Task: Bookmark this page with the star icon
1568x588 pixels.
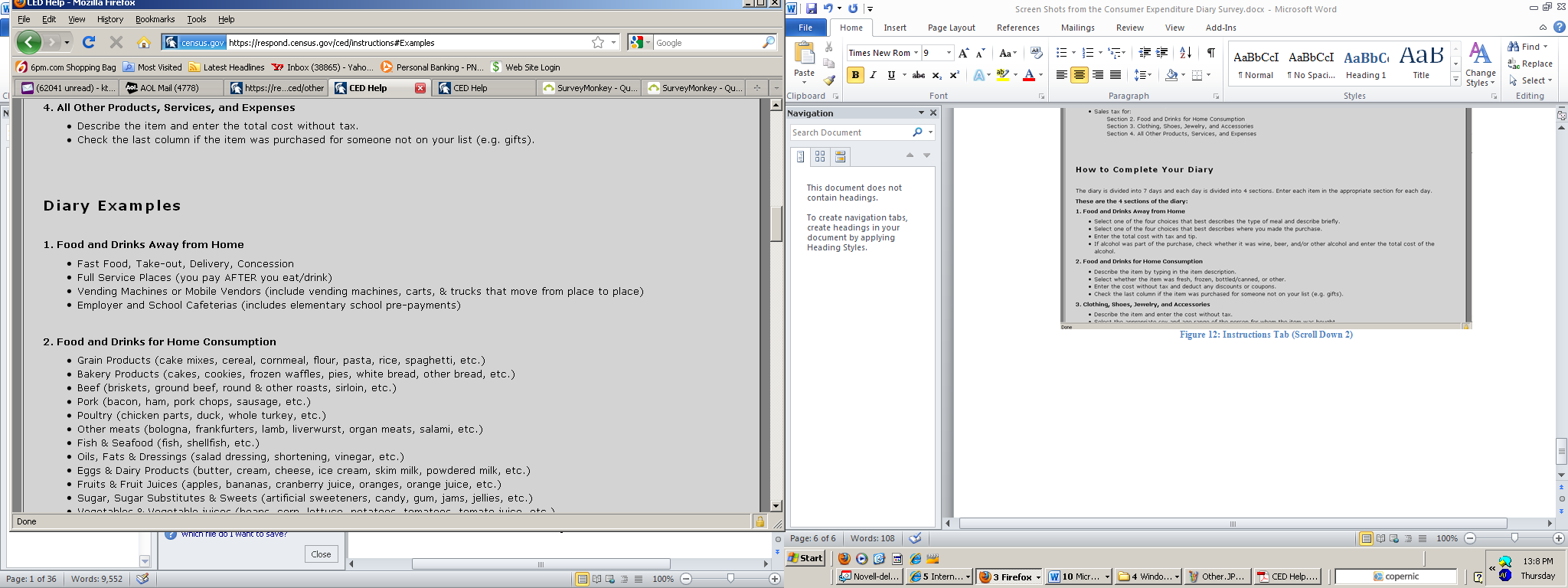Action: pos(598,43)
